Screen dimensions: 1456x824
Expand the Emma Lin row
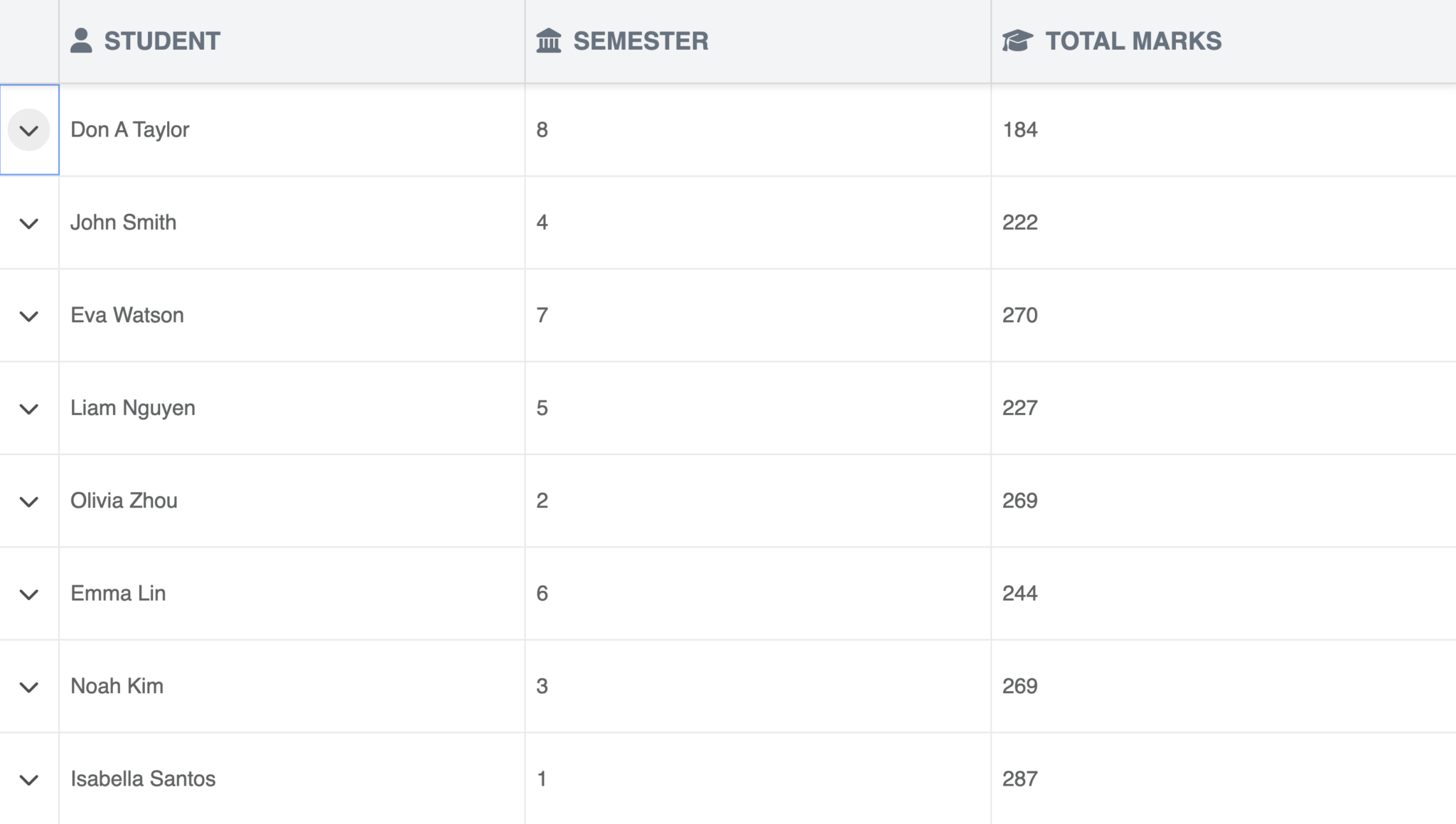[x=29, y=594]
